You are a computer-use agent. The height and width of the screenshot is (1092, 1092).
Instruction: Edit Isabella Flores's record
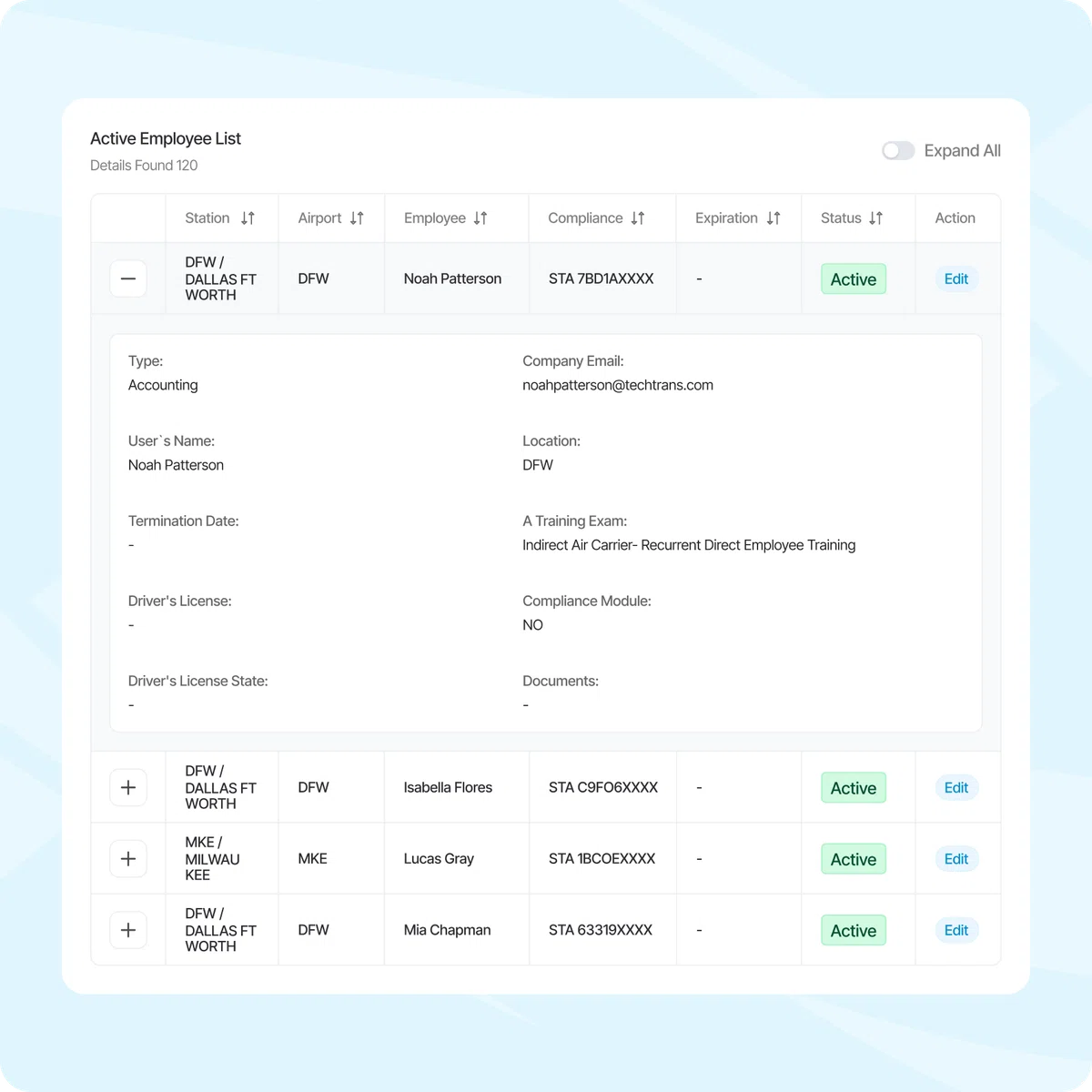pos(956,788)
